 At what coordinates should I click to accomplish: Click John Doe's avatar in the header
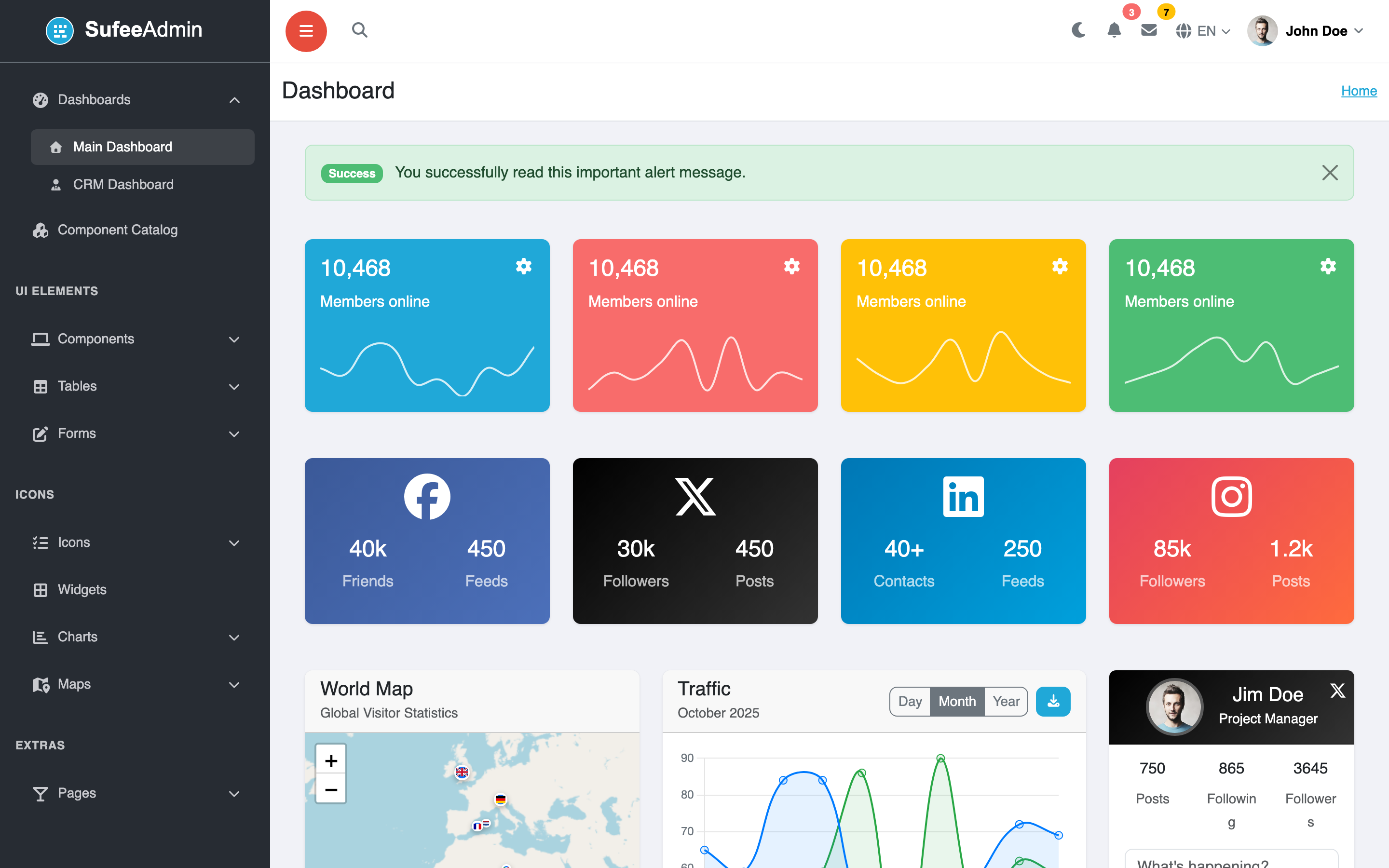coord(1262,31)
